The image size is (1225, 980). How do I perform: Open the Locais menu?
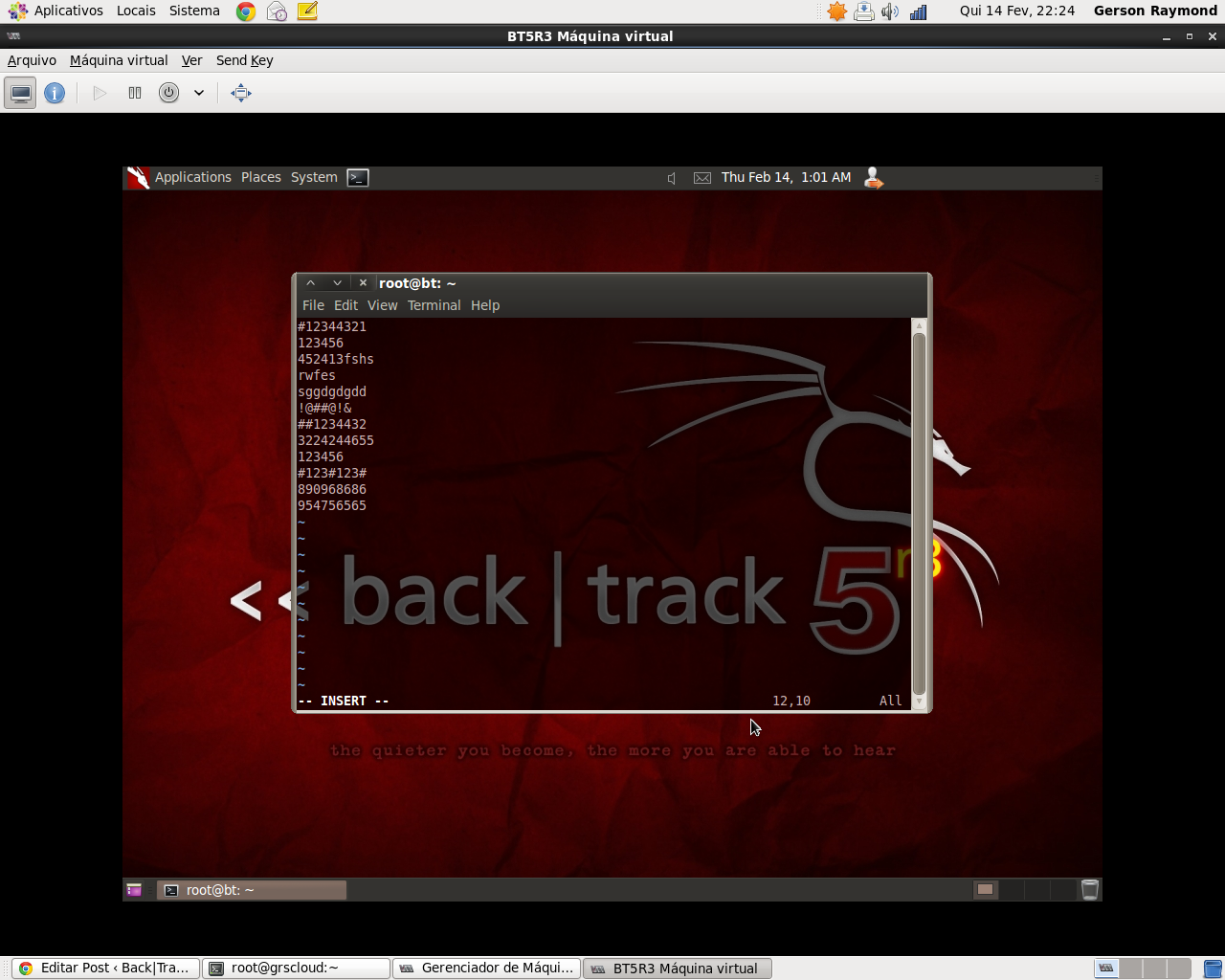coord(136,11)
